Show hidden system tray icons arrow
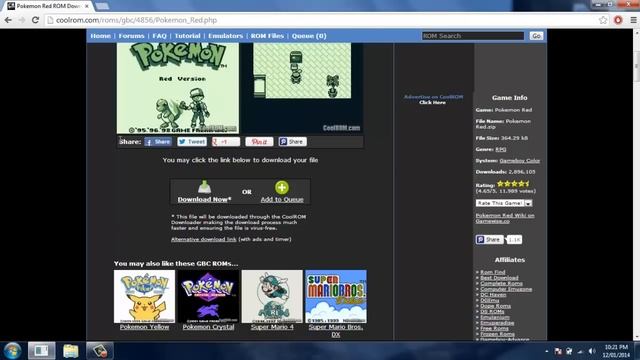 pos(547,351)
